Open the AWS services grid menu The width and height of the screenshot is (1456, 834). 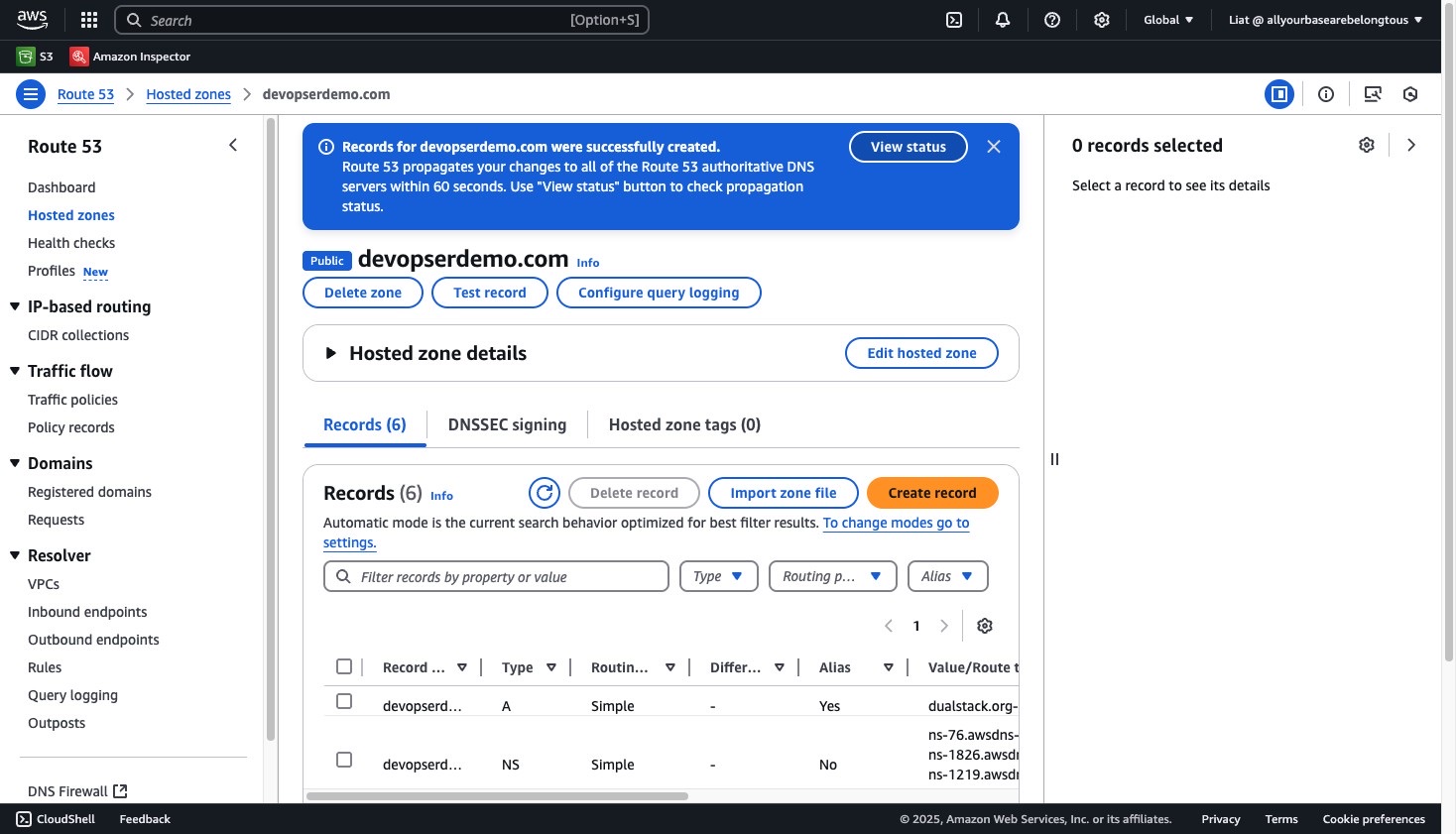pos(89,20)
